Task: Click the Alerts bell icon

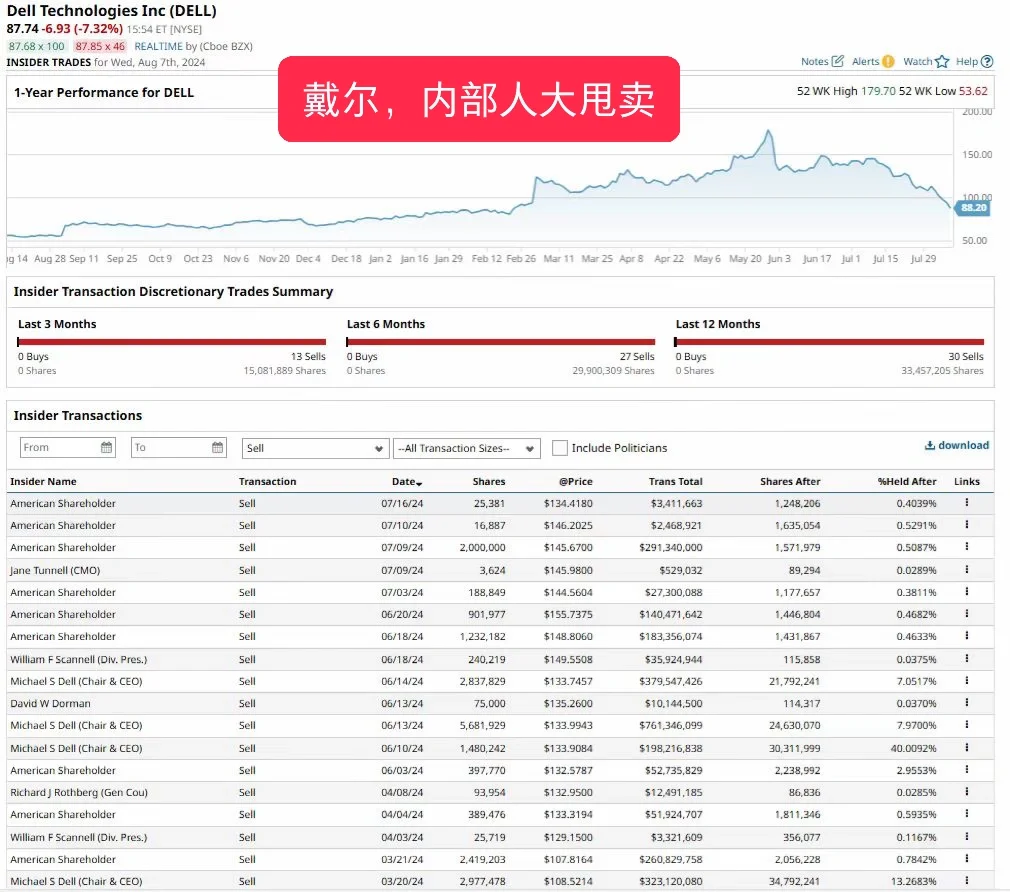Action: coord(888,61)
